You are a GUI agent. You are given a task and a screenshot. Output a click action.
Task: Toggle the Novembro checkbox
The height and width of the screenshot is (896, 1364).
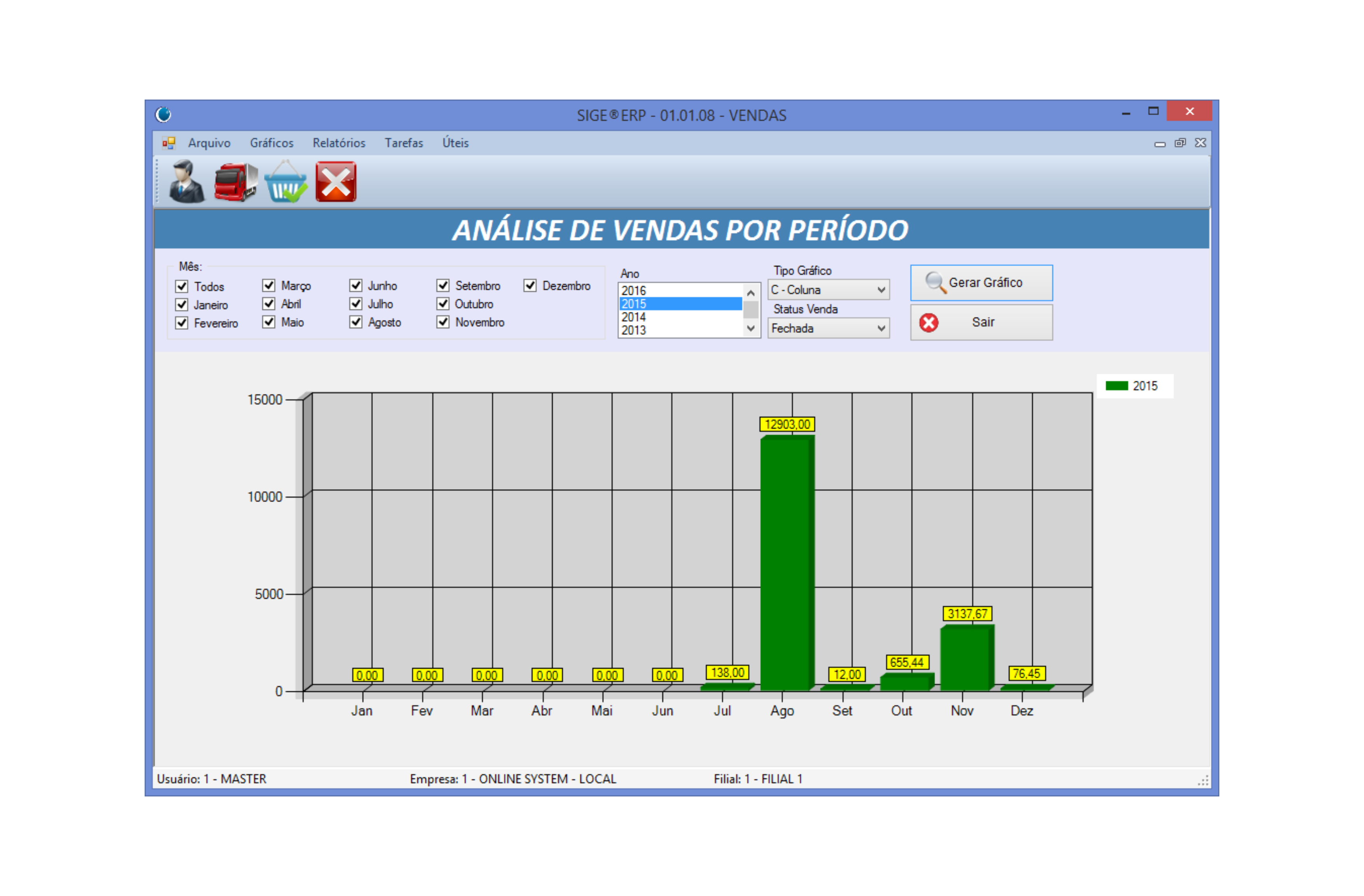443,322
